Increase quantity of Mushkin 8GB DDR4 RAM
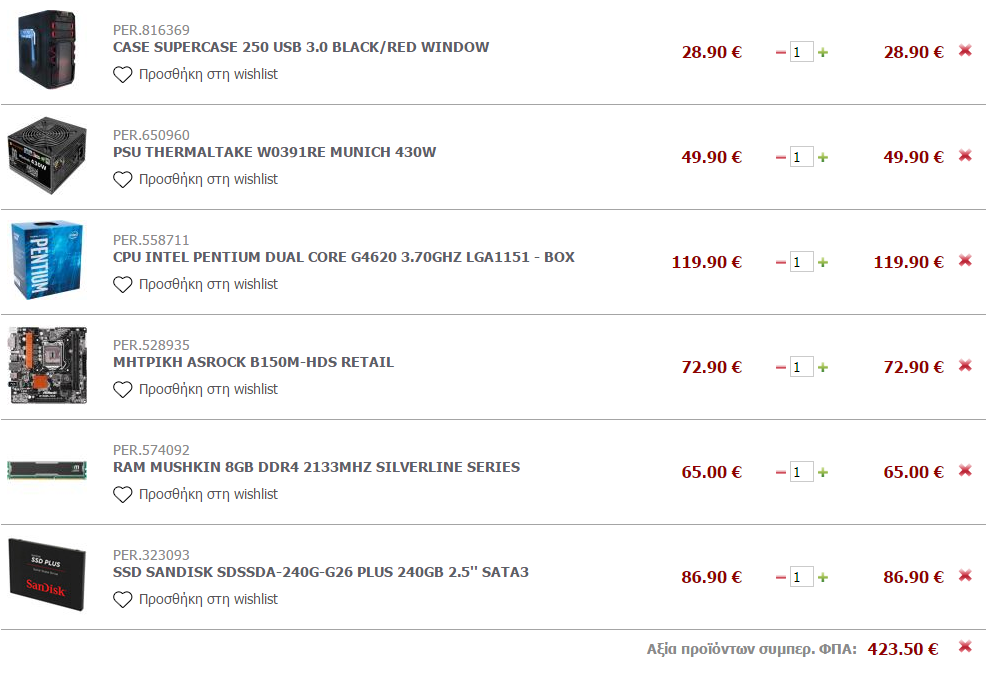The width and height of the screenshot is (994, 673). tap(823, 472)
